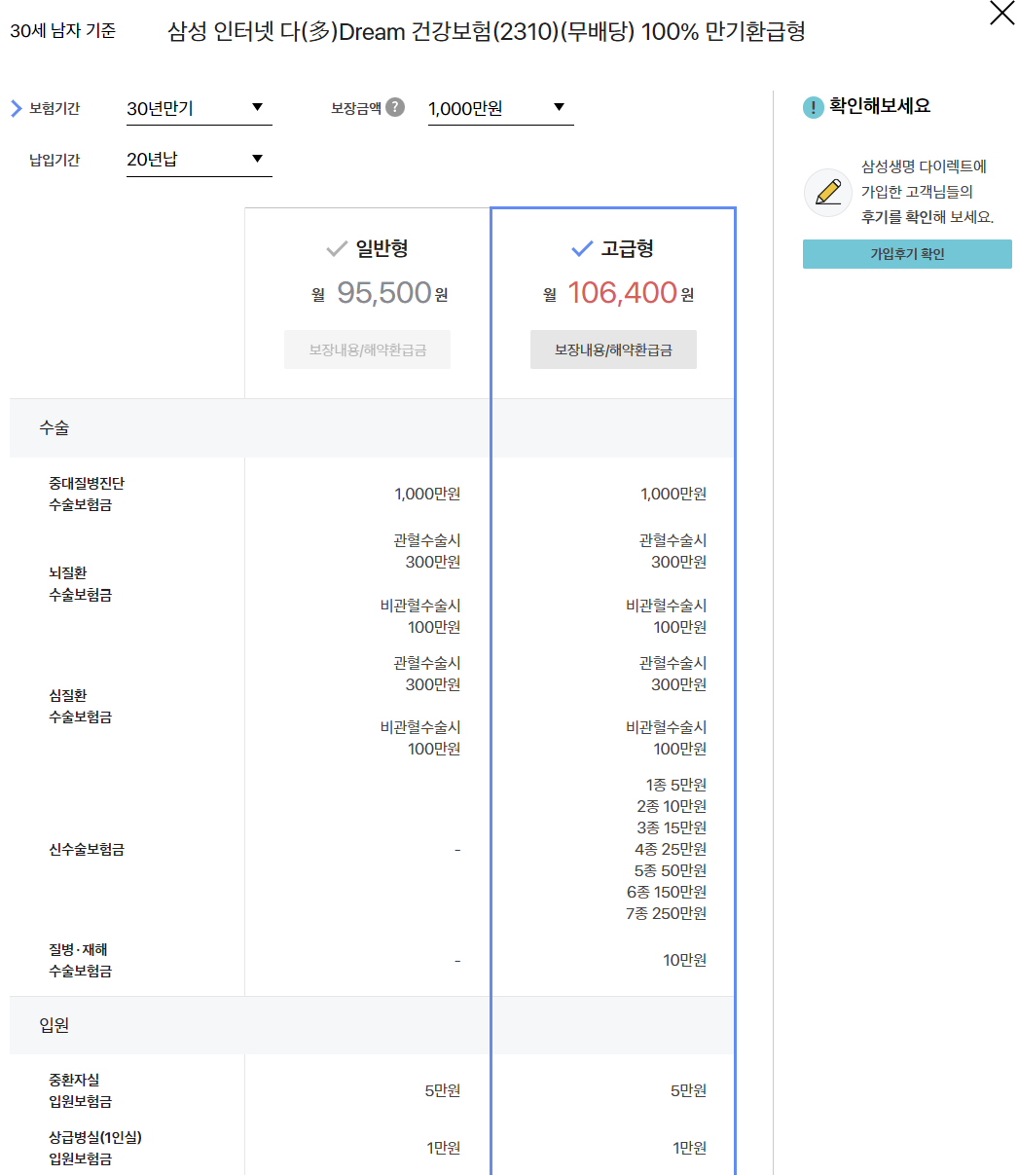The image size is (1018, 1176).
Task: Close the insurance plan comparison popup
Action: pos(1001,13)
